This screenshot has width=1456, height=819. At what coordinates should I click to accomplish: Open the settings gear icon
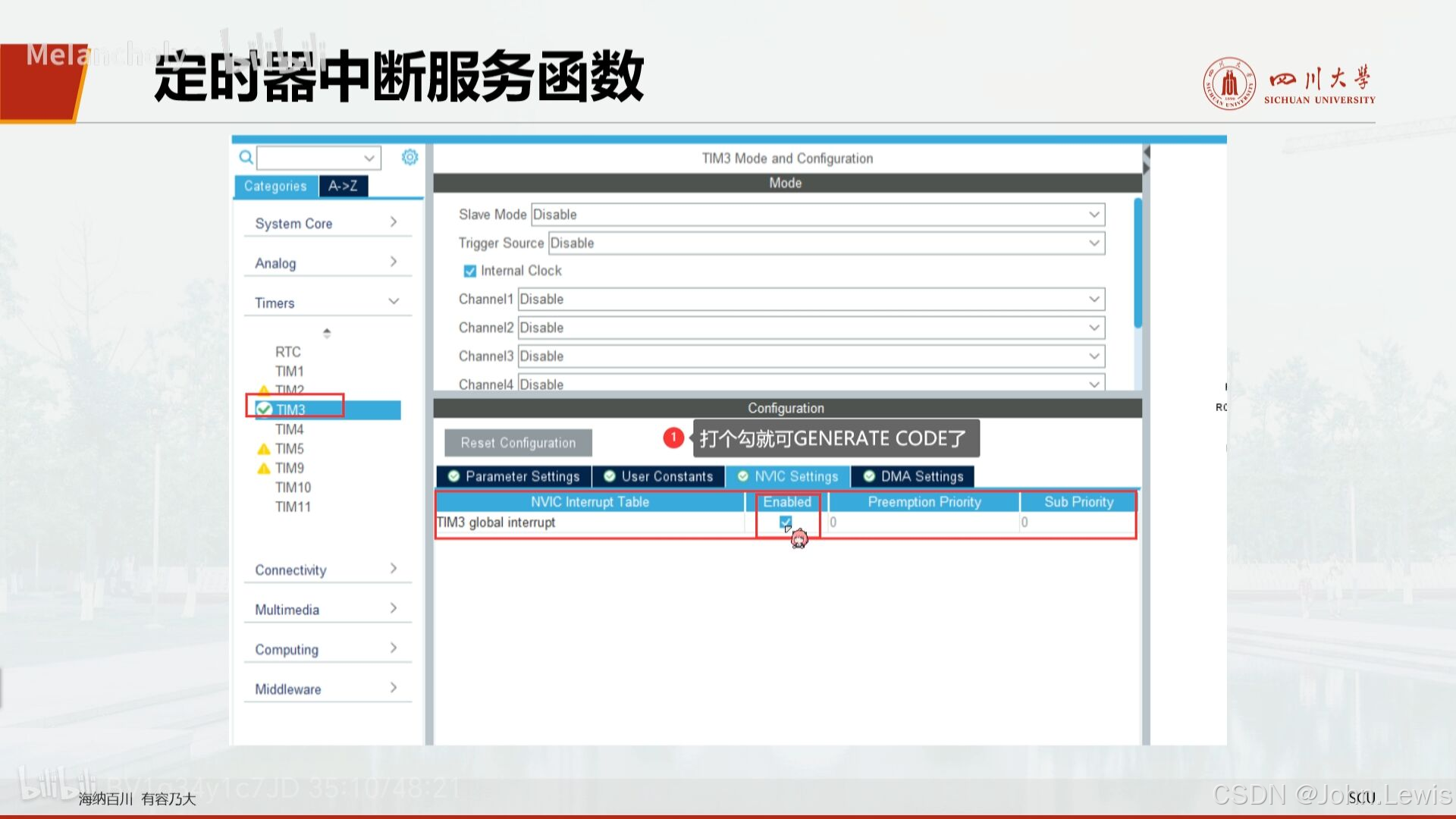[x=409, y=157]
